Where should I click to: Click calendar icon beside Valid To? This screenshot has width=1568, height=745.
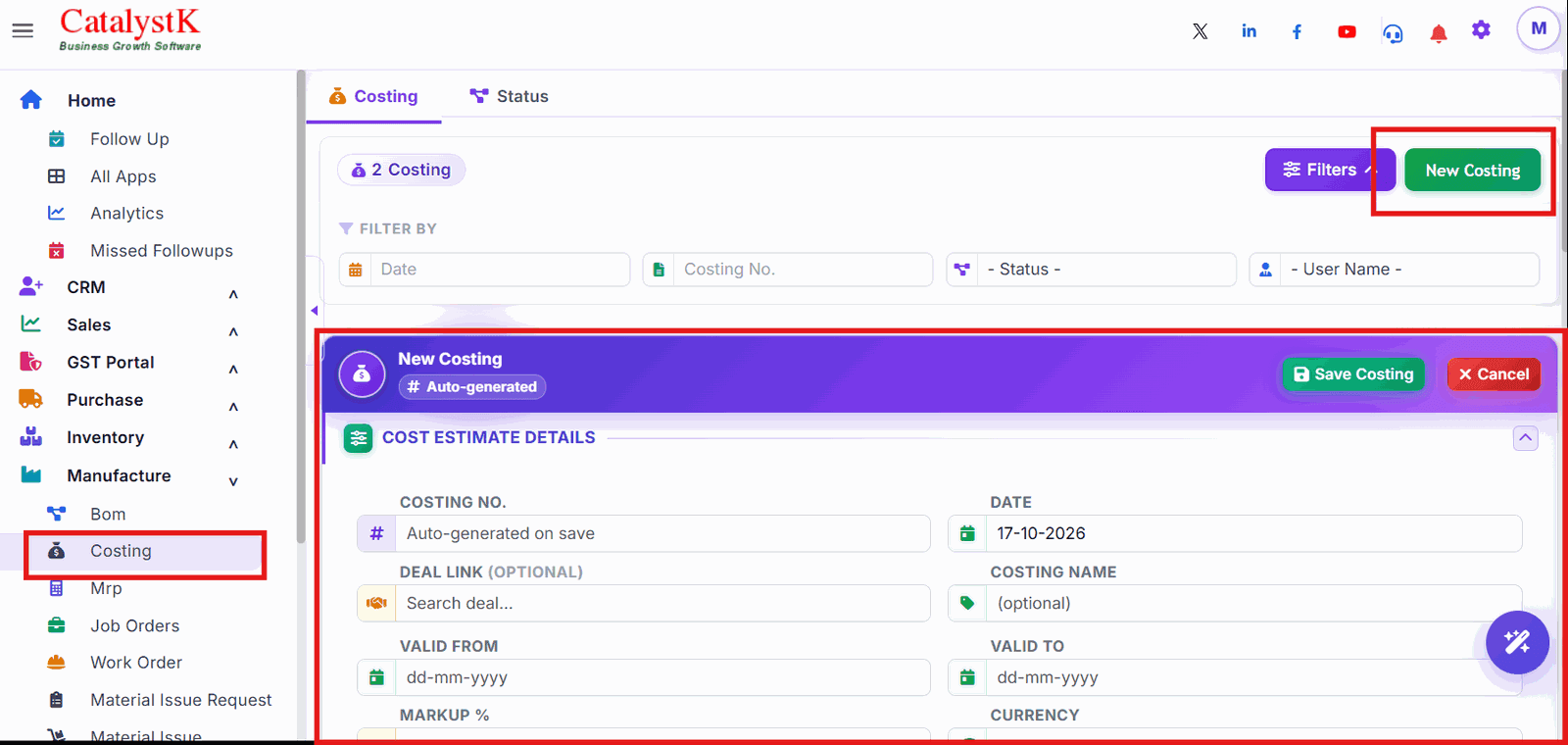(967, 677)
